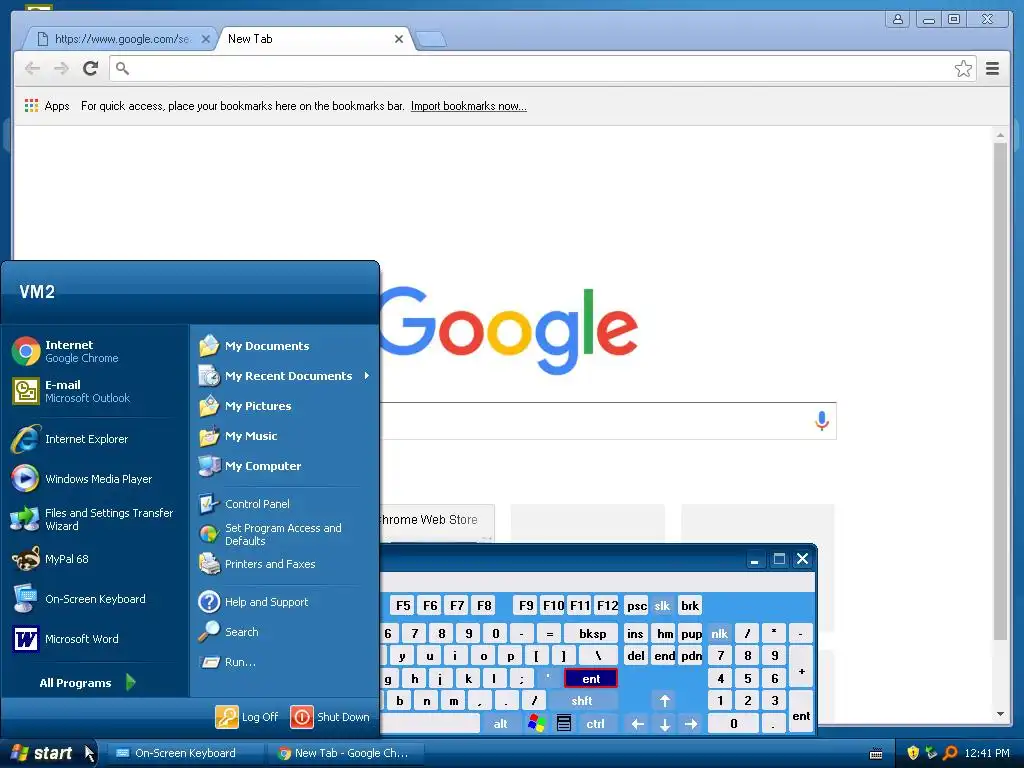
Task: Toggle scroll lock slk key
Action: (x=662, y=605)
